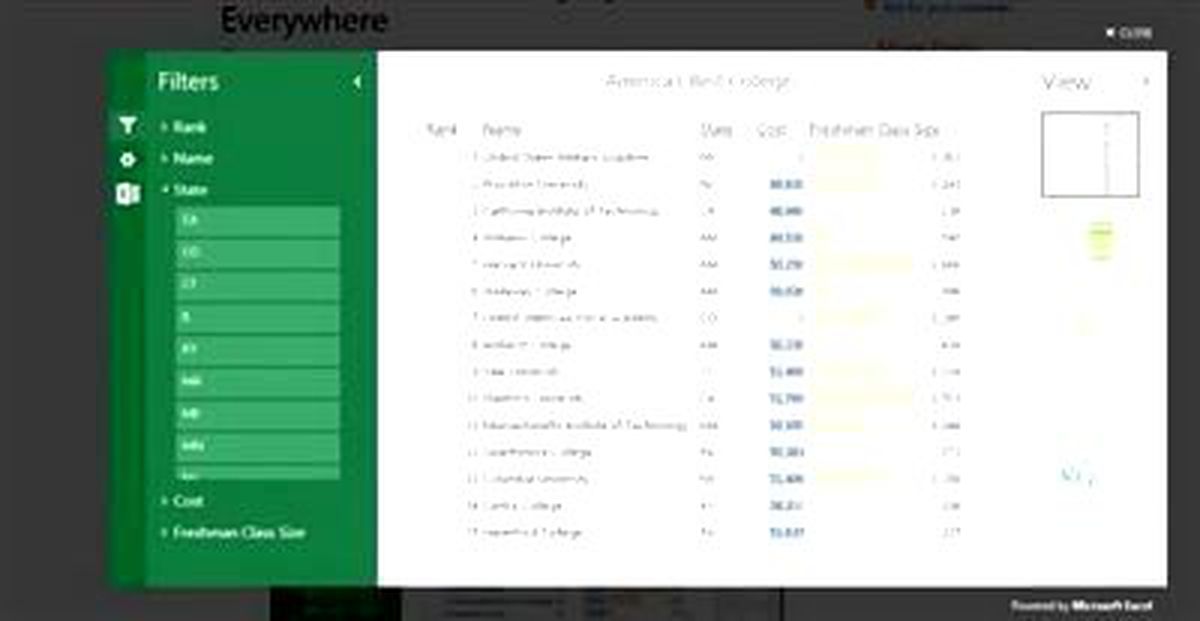Click the Everywhere heading in the background page
This screenshot has height=621, width=1200.
click(x=304, y=20)
